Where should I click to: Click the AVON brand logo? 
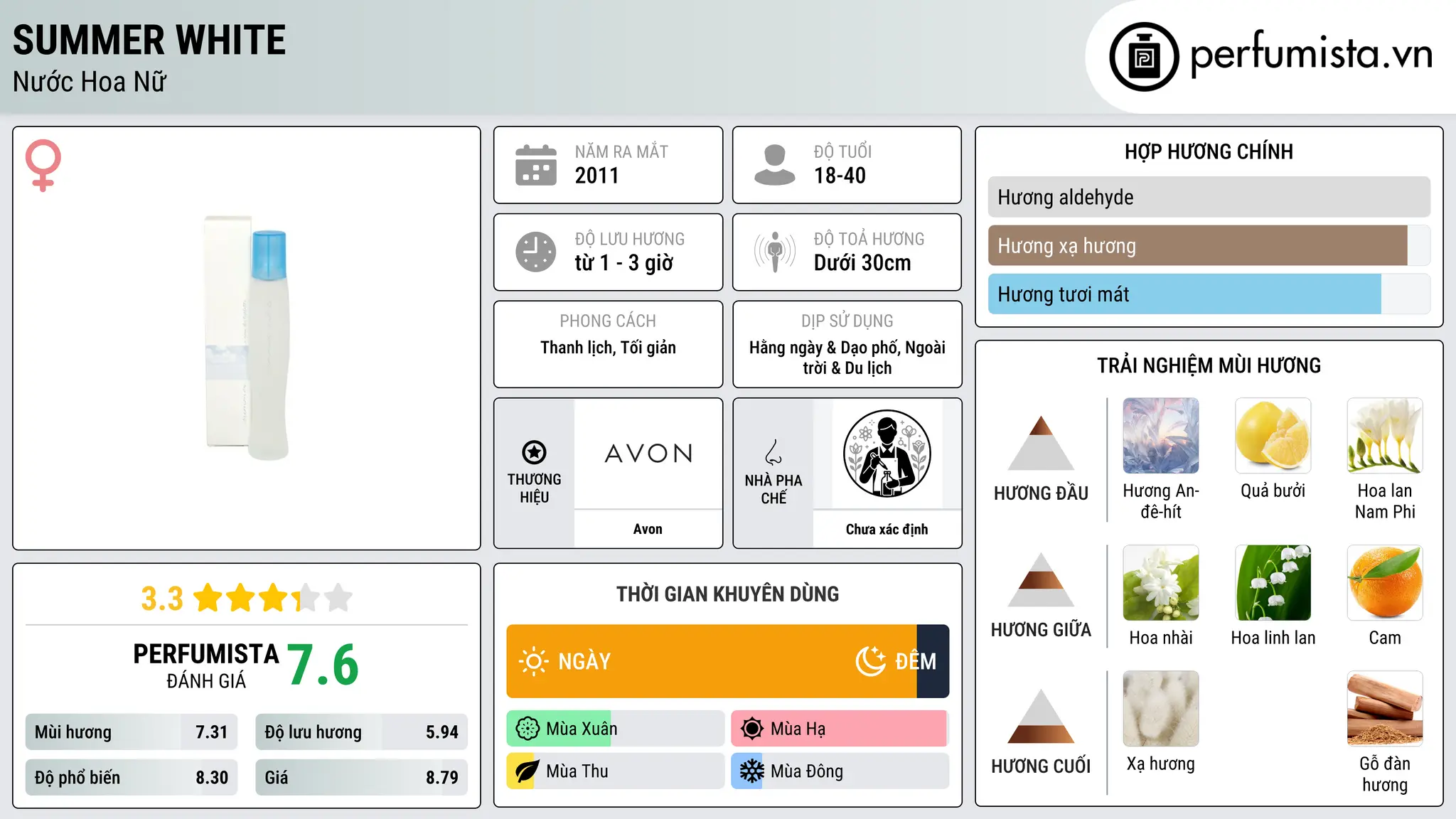pos(648,454)
